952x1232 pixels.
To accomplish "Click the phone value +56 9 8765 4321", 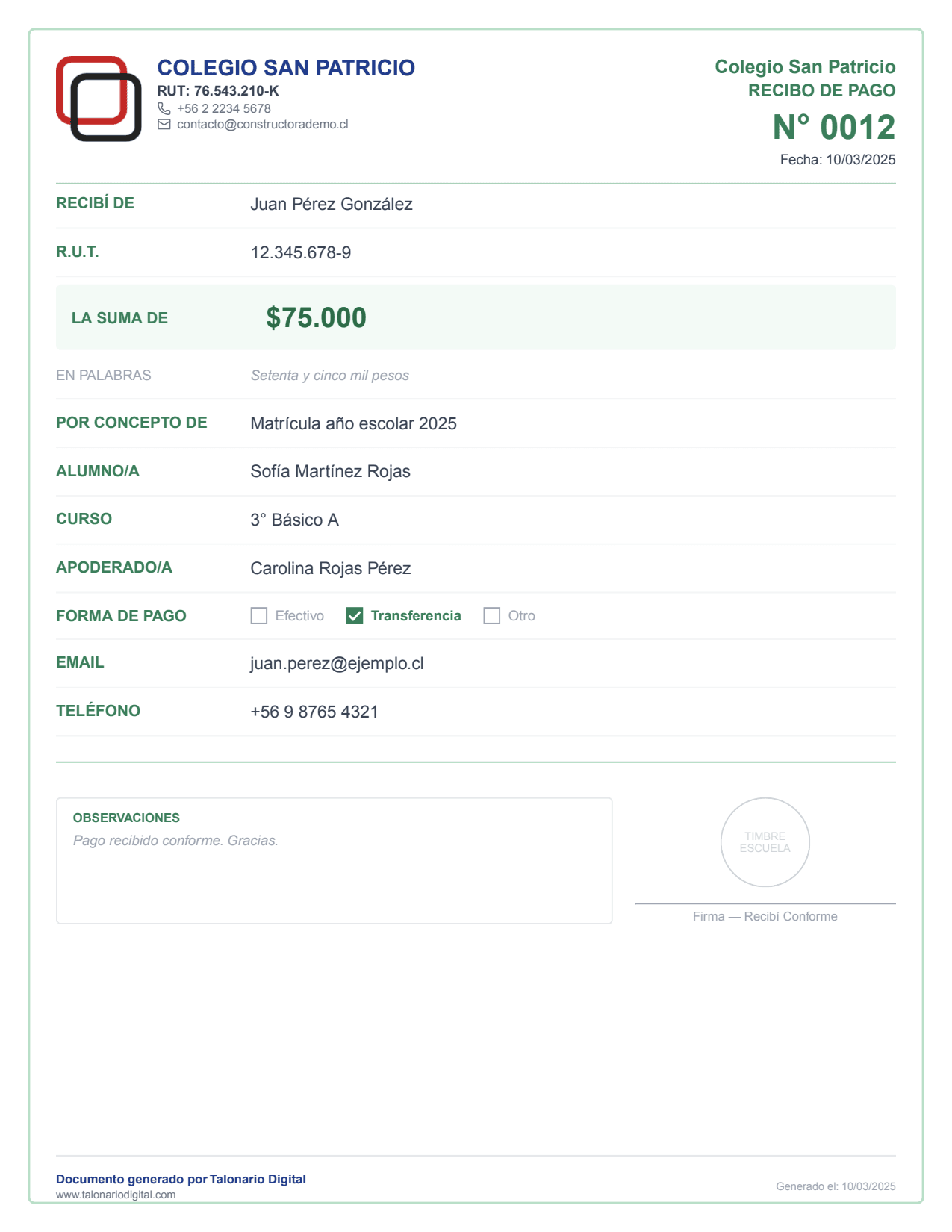I will click(x=314, y=712).
